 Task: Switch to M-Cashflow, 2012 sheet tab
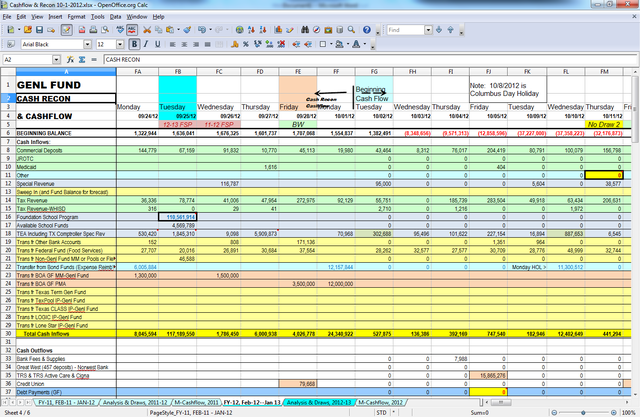380,402
